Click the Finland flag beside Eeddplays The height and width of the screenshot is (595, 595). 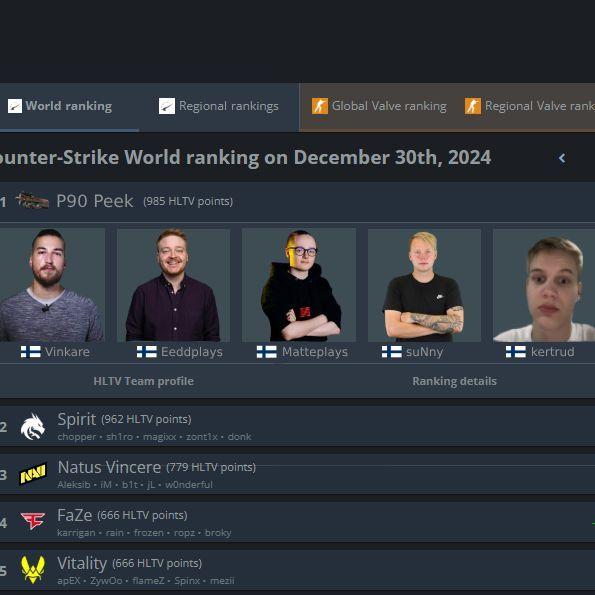click(x=147, y=352)
